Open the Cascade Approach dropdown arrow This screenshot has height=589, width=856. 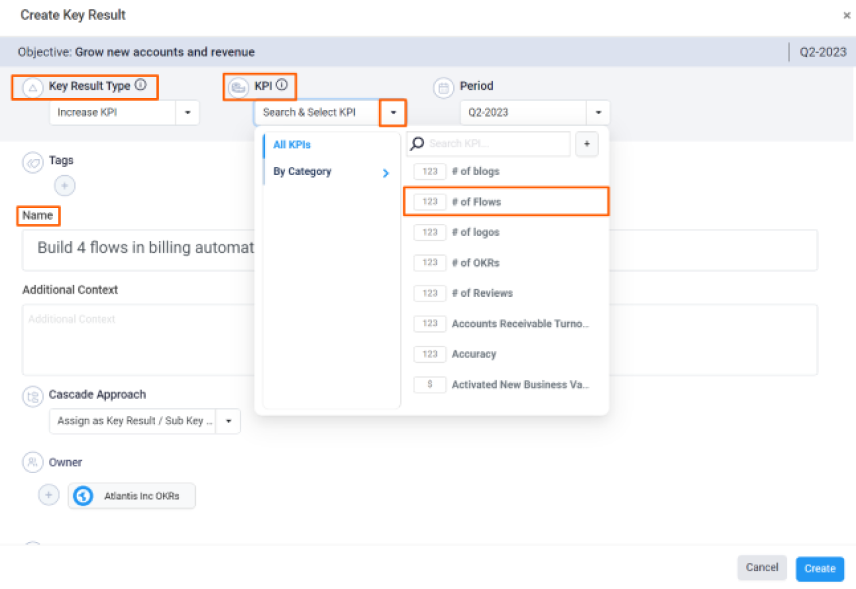[229, 421]
